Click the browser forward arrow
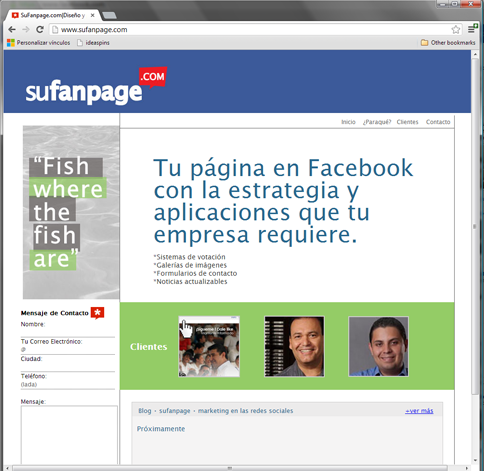This screenshot has height=471, width=484. pos(26,30)
